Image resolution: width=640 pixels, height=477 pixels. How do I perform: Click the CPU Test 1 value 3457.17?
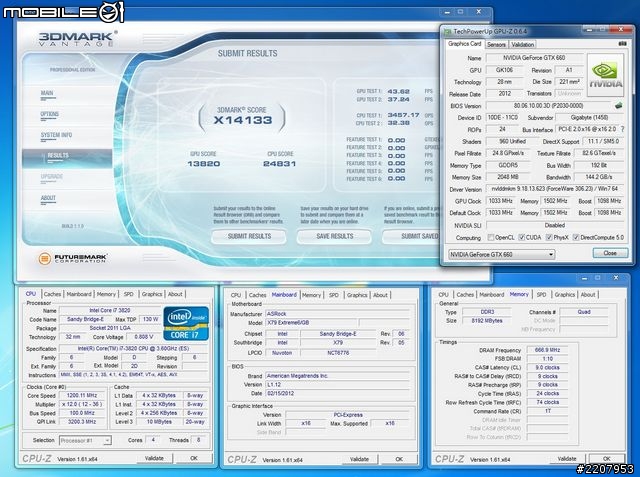[404, 115]
